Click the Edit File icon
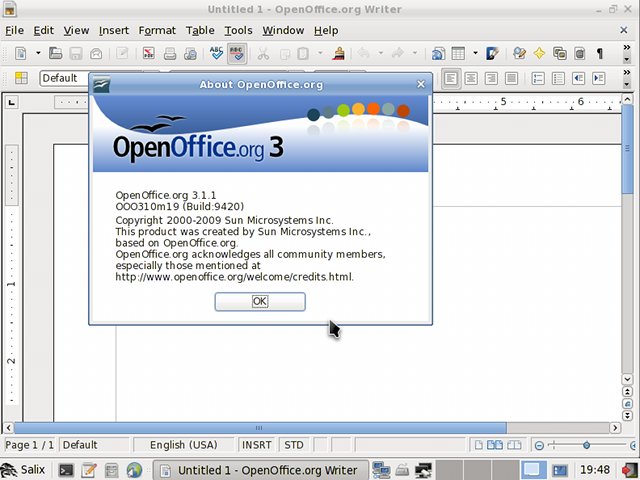The image size is (640, 480). tap(122, 53)
